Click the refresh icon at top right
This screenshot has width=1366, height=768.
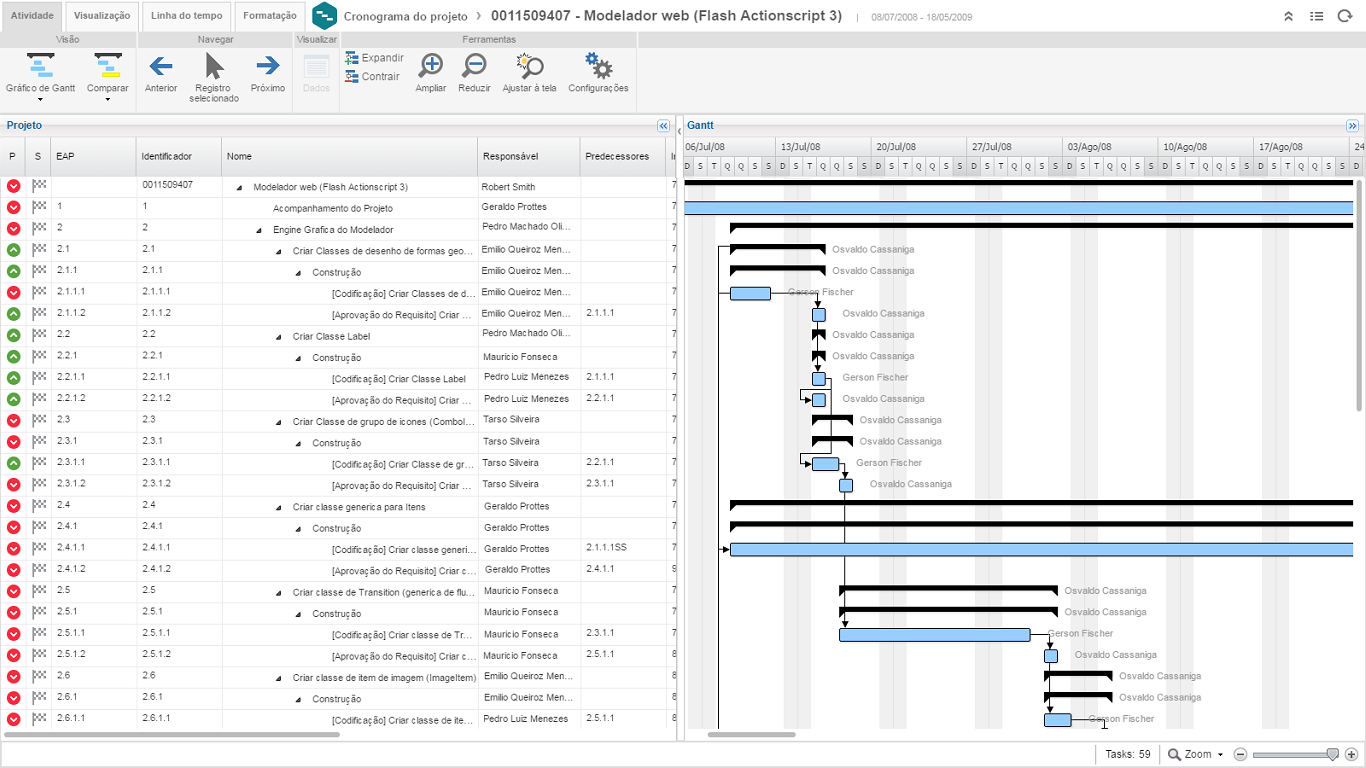1344,17
